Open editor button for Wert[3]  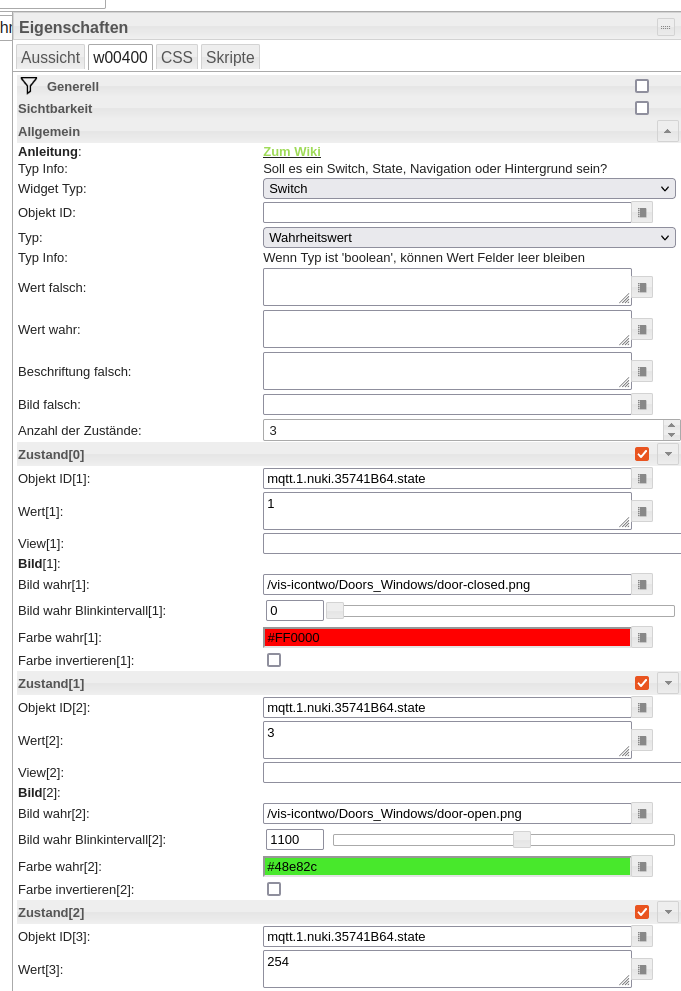point(642,969)
